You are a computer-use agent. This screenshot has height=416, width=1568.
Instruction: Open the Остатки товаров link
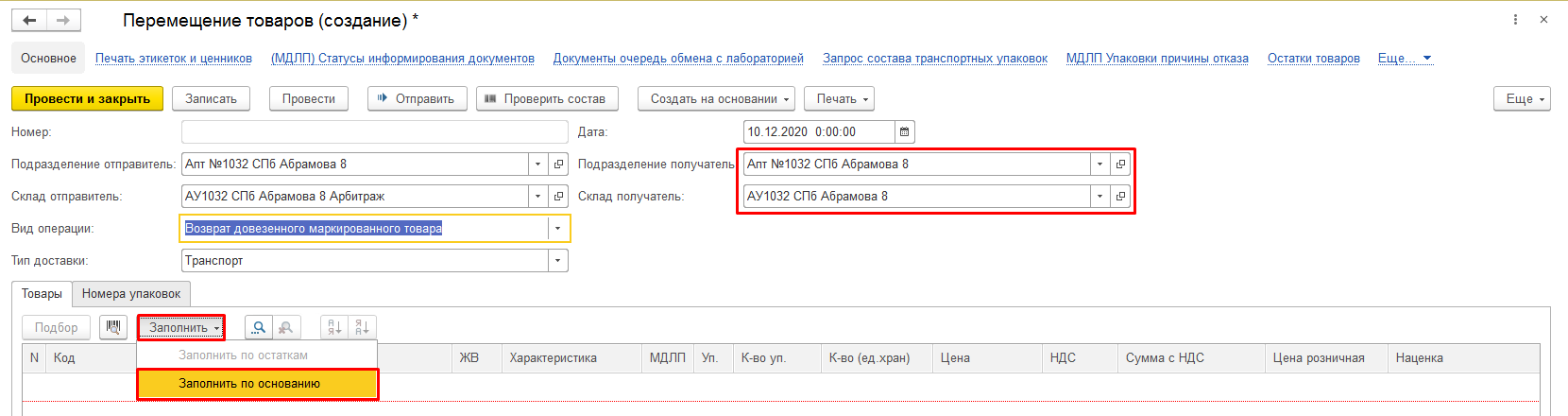click(1313, 59)
